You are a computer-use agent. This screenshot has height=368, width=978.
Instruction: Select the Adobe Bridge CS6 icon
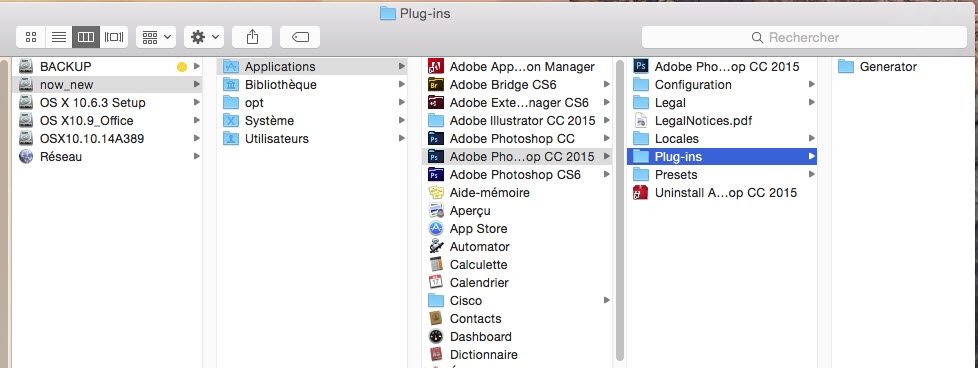coord(436,84)
